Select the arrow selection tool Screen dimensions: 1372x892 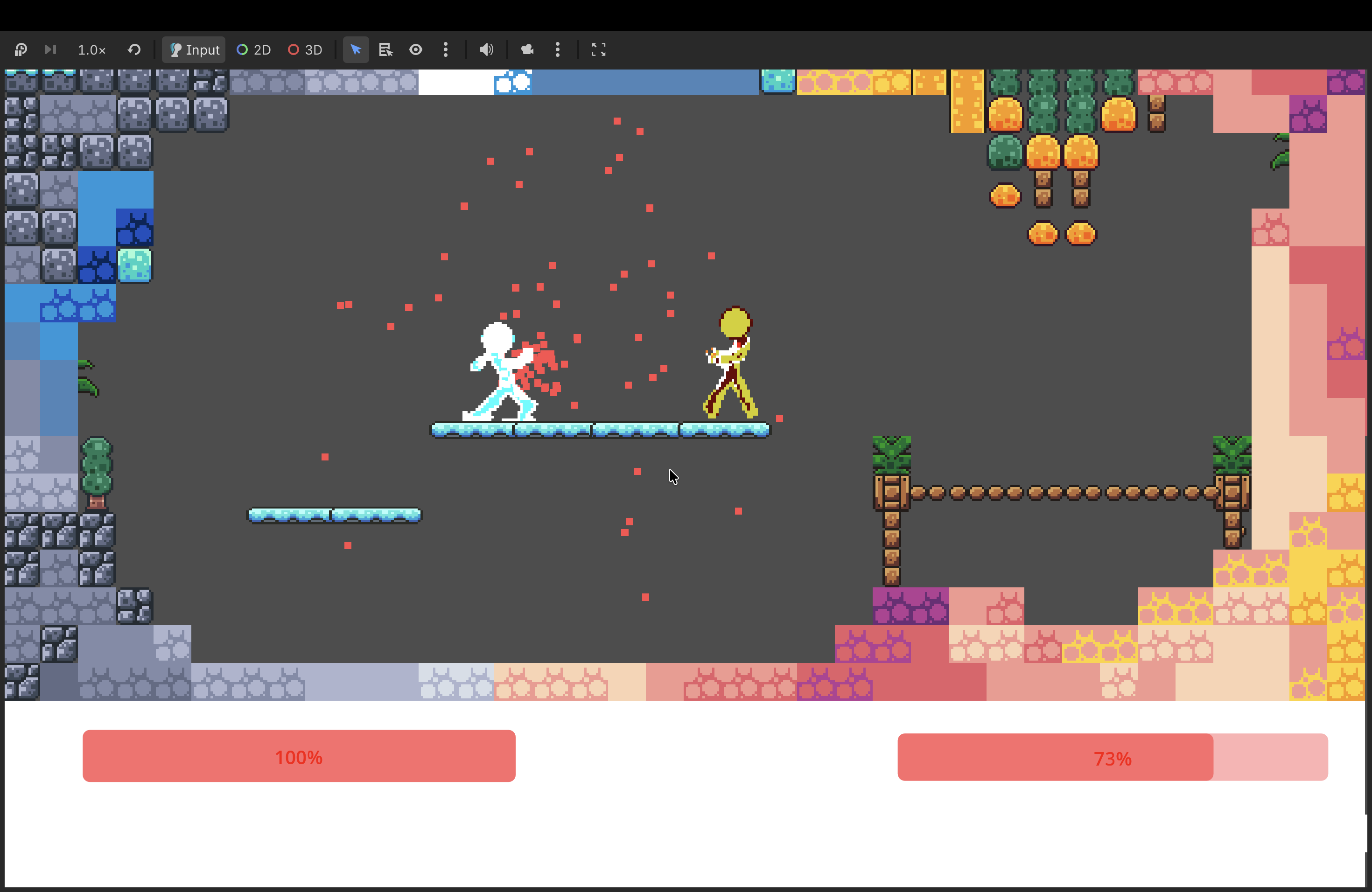356,50
